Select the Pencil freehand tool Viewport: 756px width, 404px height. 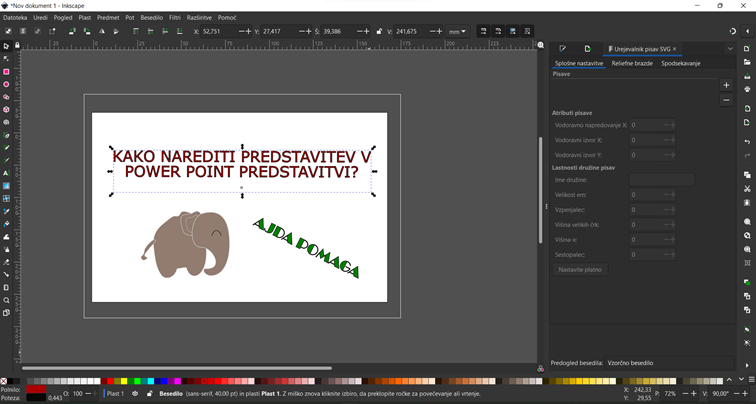(6, 148)
